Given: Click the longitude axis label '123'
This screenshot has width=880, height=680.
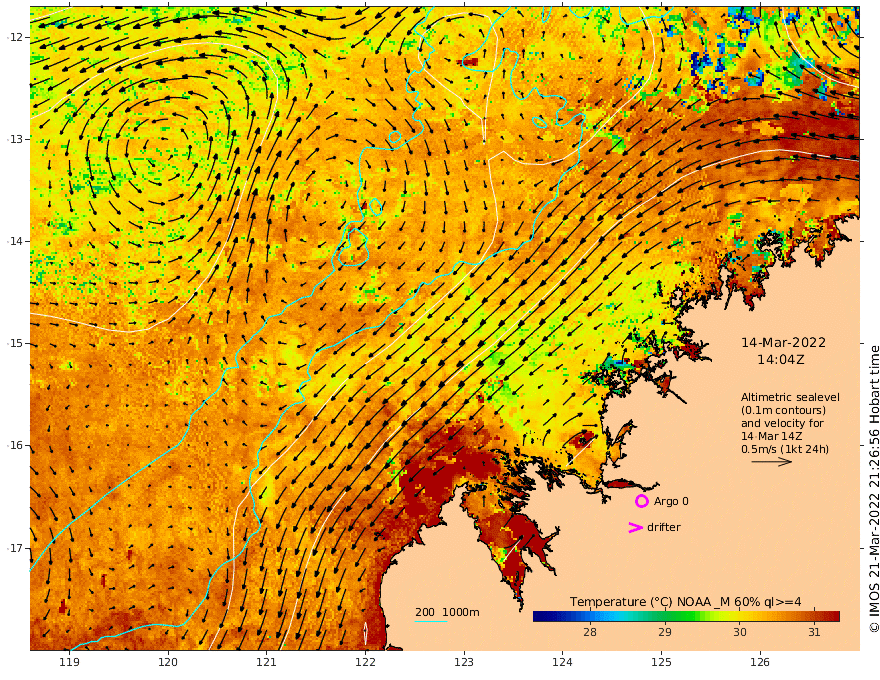Looking at the screenshot, I should (x=464, y=662).
